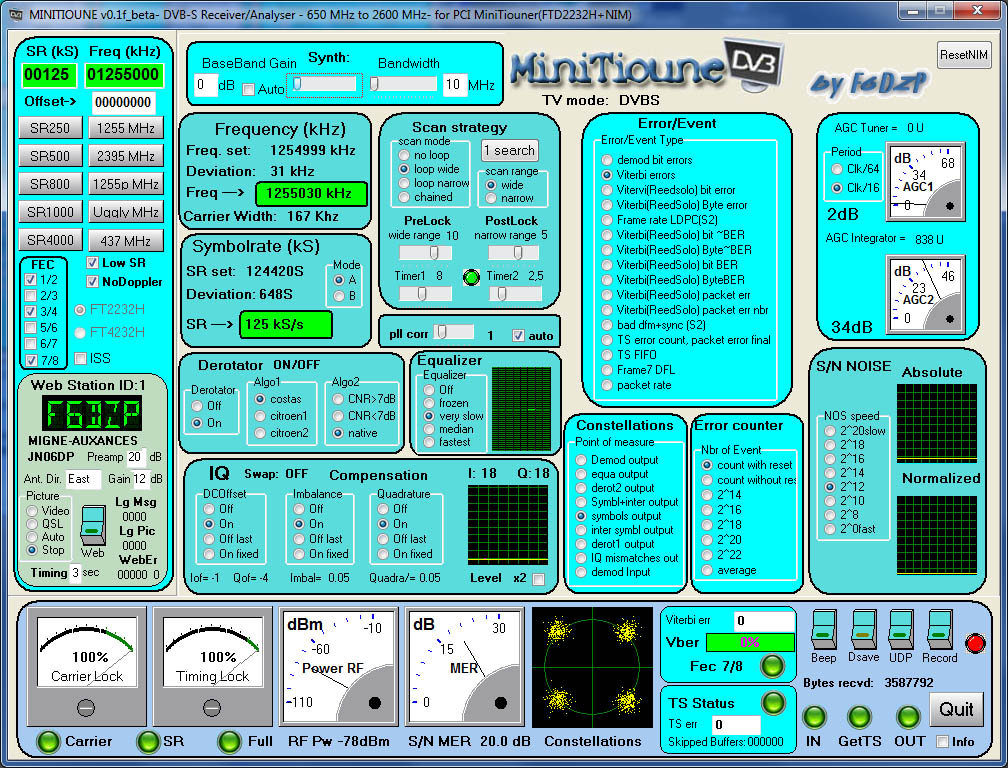Image resolution: width=1008 pixels, height=768 pixels.
Task: Check the FEC 2/3 checkbox
Action: click(30, 296)
